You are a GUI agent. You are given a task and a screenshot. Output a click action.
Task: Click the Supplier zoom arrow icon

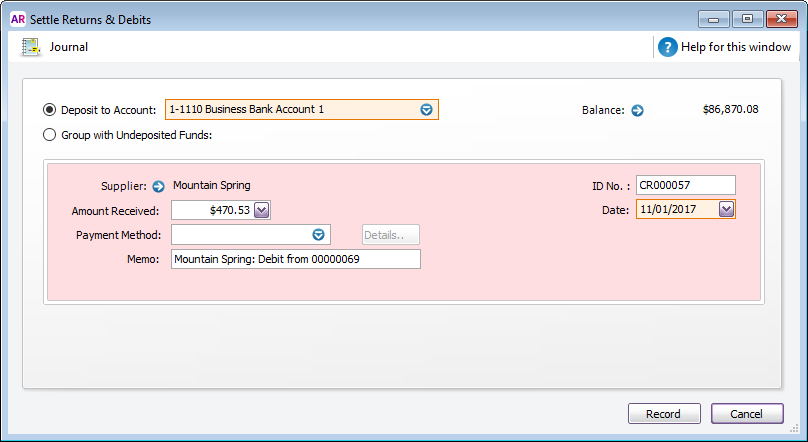coord(158,186)
